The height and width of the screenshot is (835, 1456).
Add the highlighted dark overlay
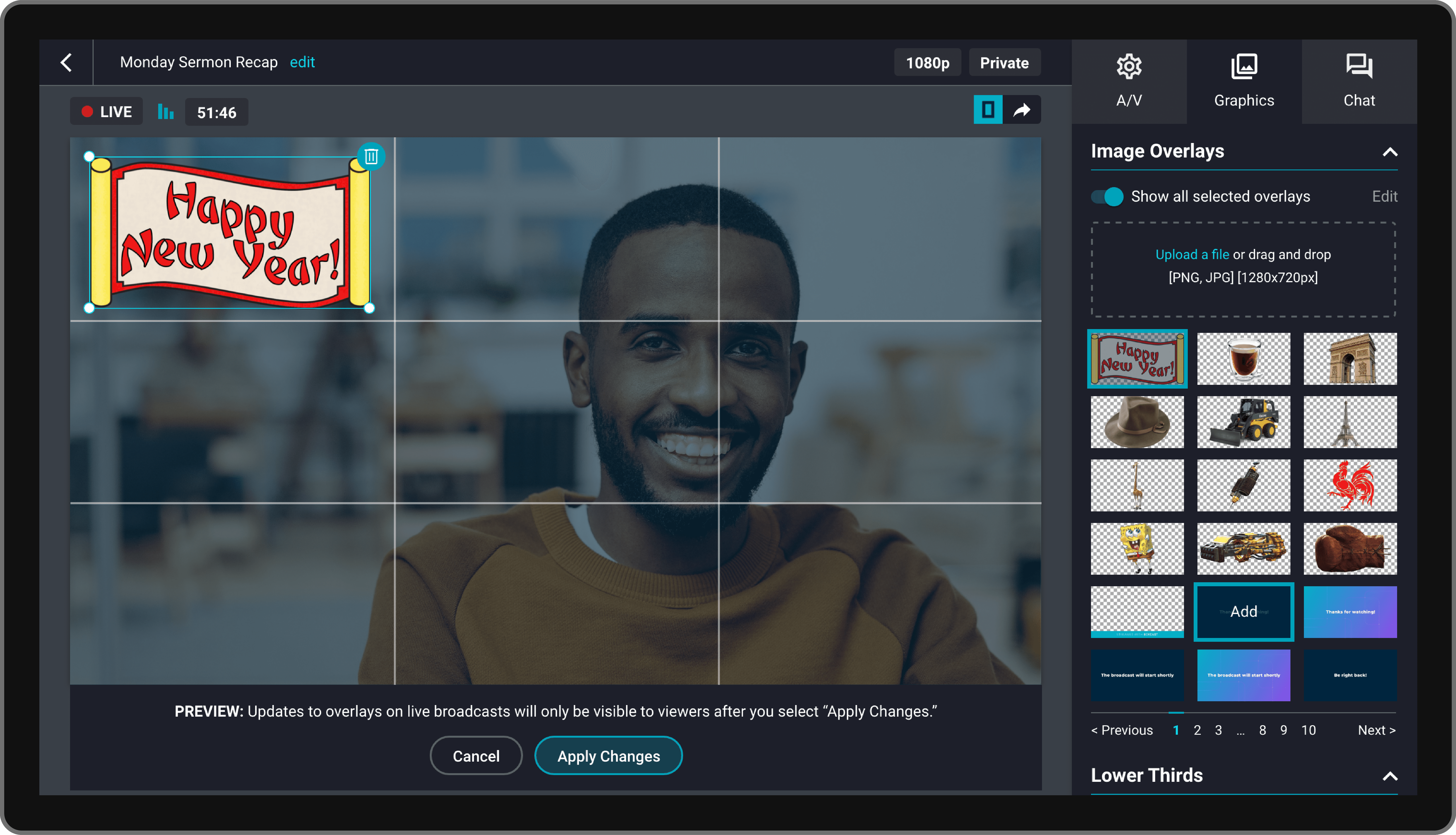pos(1244,612)
